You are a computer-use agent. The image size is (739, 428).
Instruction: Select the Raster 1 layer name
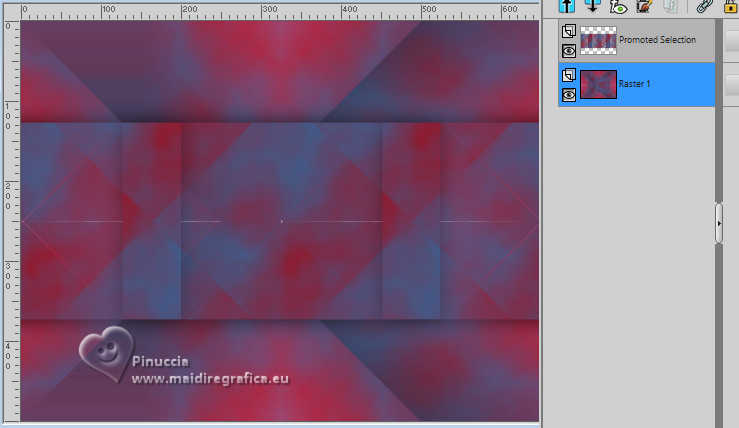point(634,84)
